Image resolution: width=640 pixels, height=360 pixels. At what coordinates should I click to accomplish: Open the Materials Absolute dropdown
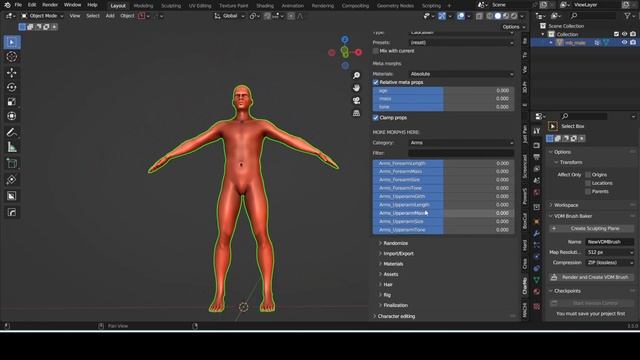[x=462, y=74]
